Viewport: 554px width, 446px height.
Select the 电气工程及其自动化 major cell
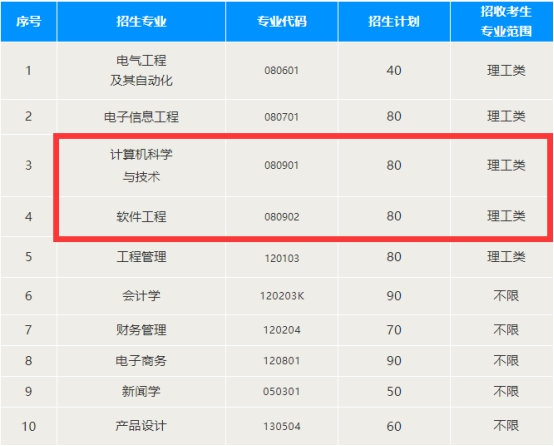tap(141, 71)
